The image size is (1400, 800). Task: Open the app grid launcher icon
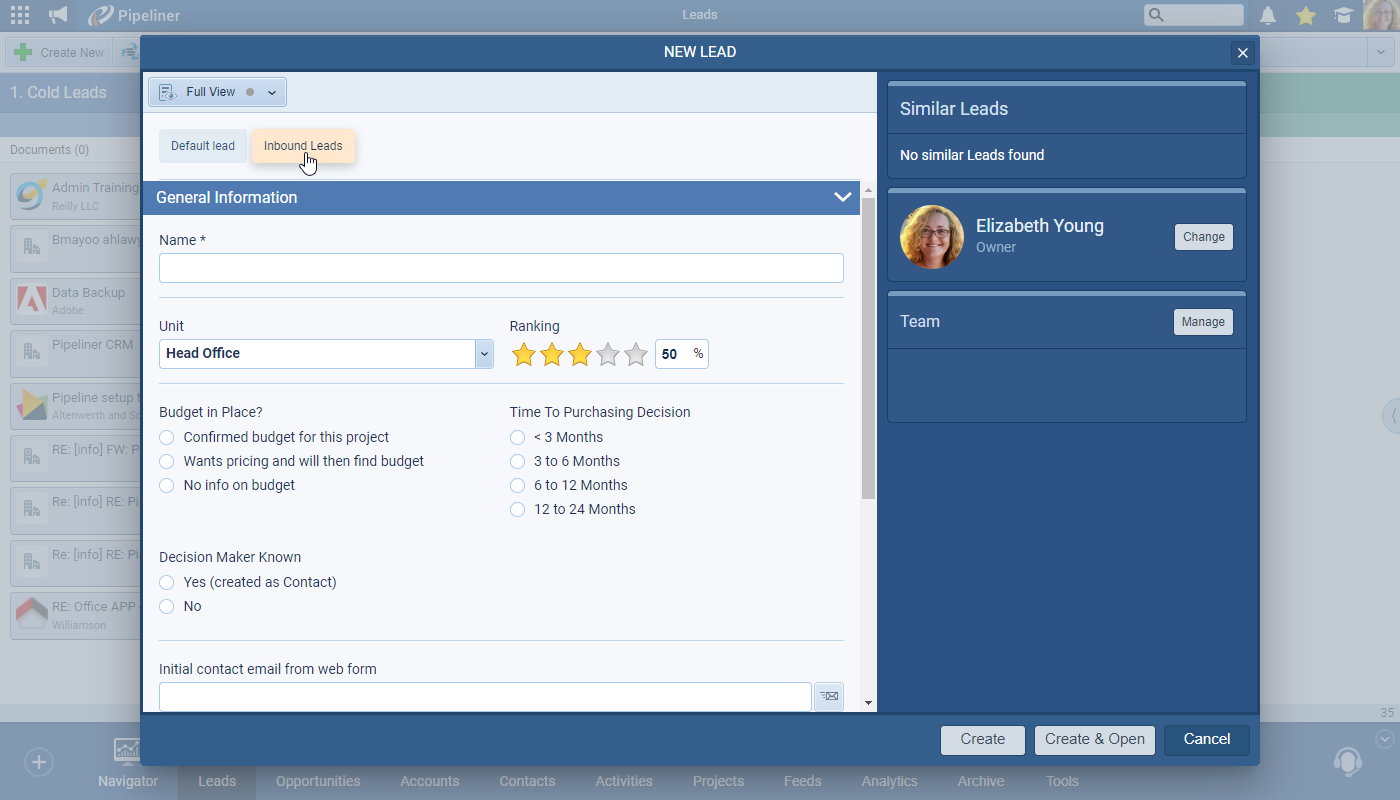point(20,15)
